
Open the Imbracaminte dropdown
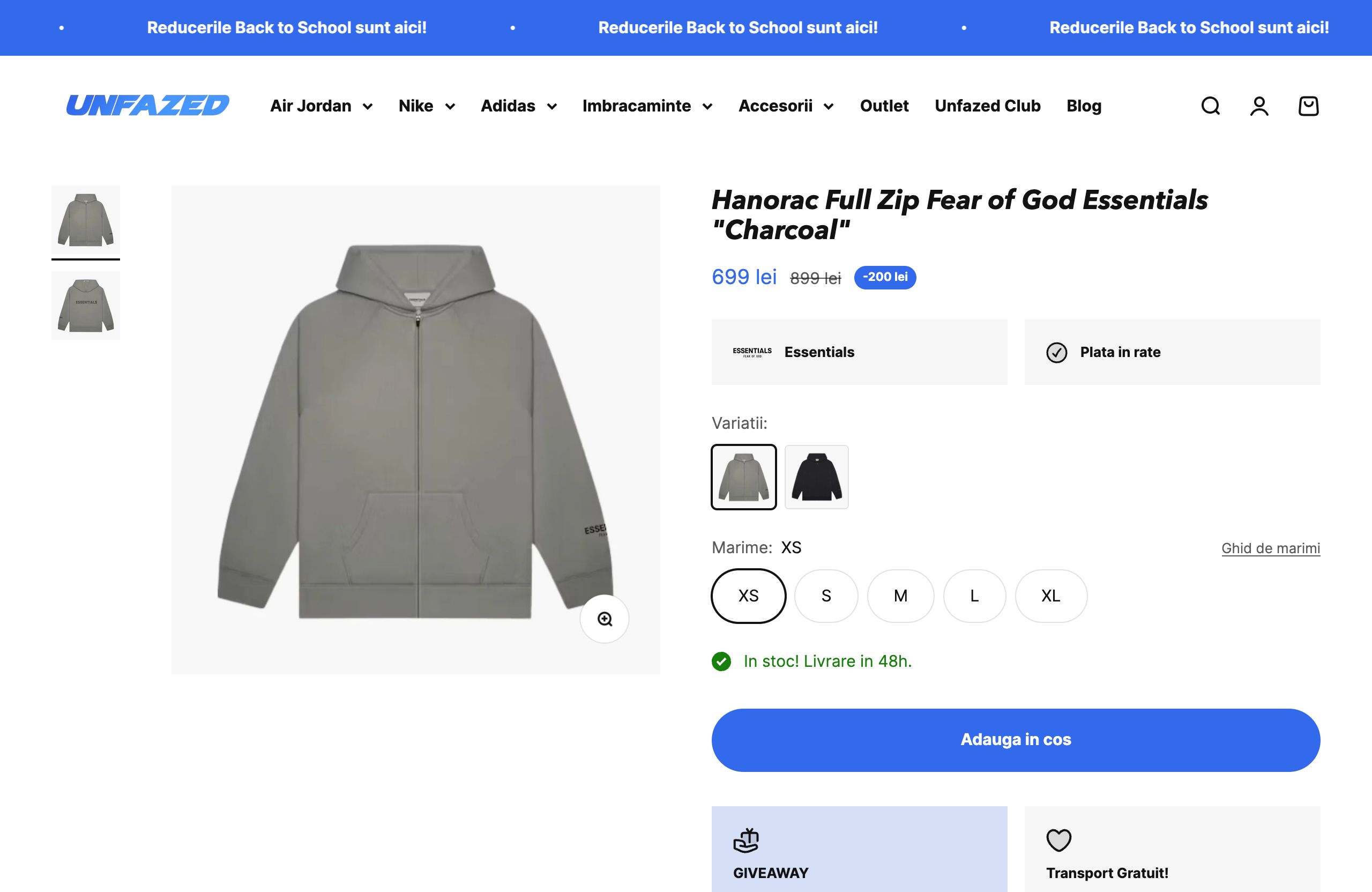tap(647, 106)
